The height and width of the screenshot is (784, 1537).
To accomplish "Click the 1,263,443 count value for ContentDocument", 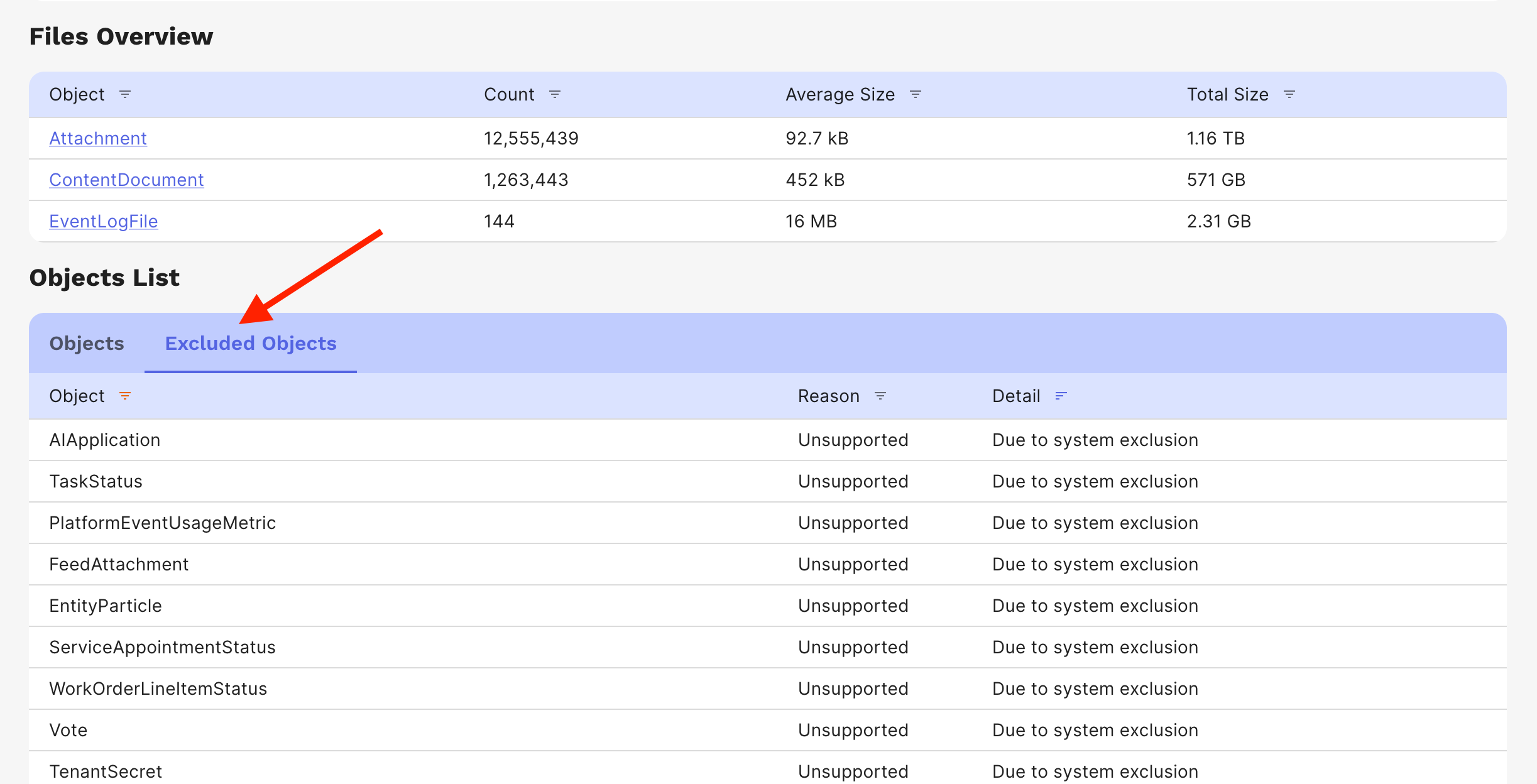I will tap(526, 180).
